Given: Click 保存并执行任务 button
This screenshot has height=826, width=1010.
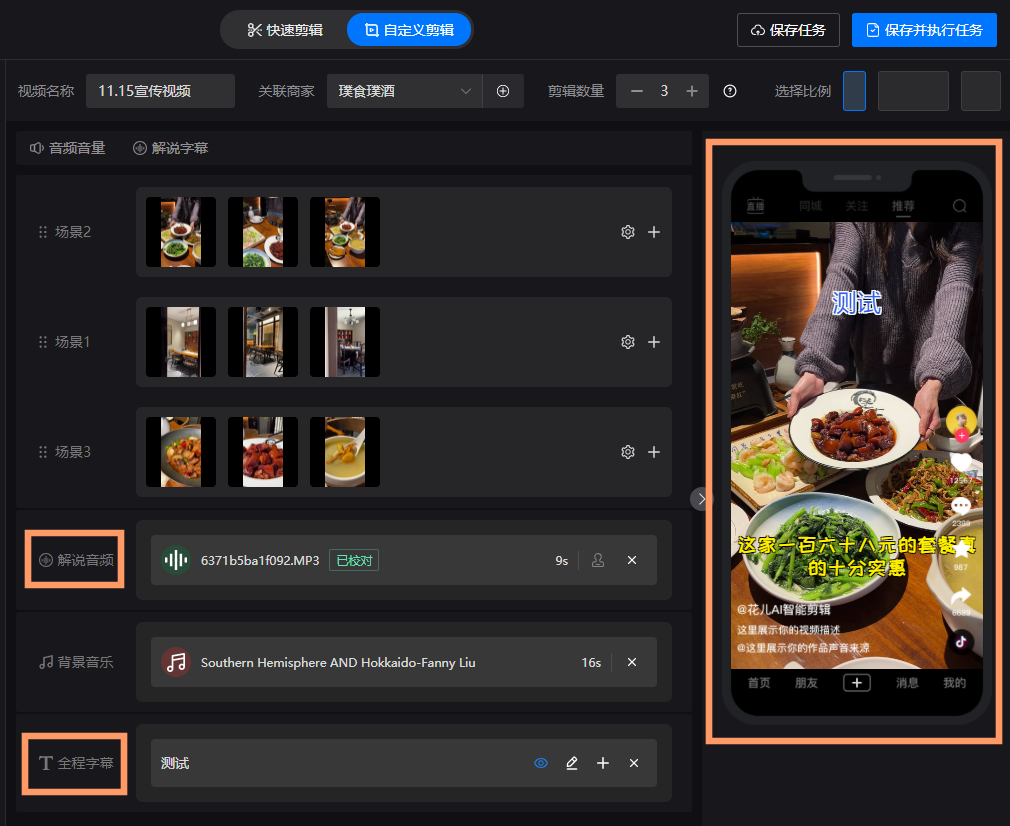Looking at the screenshot, I should point(924,30).
